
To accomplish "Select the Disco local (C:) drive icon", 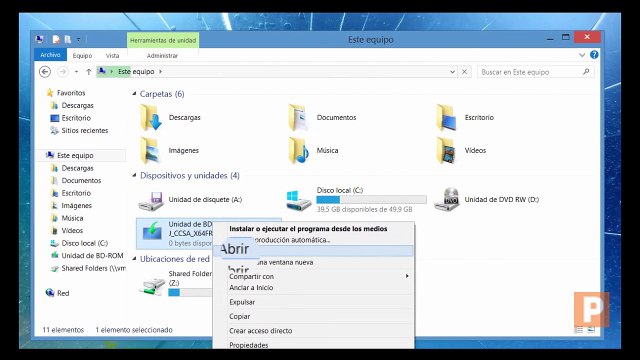I will pyautogui.click(x=299, y=201).
